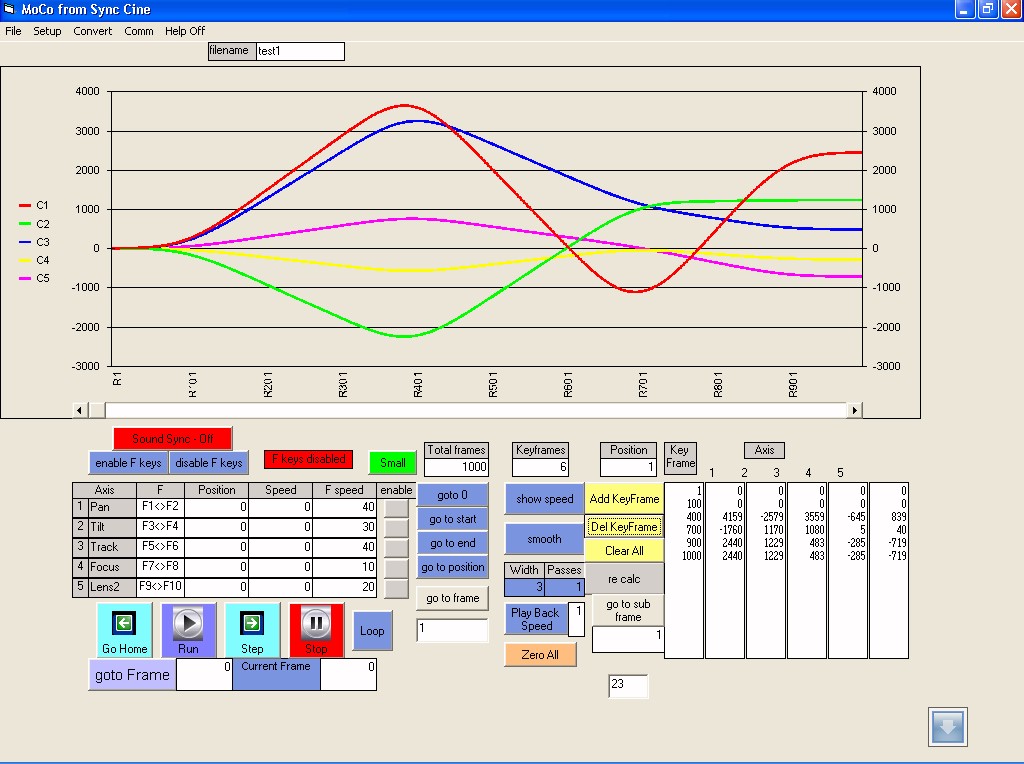1024x764 pixels.
Task: Click the smooth button
Action: (544, 539)
